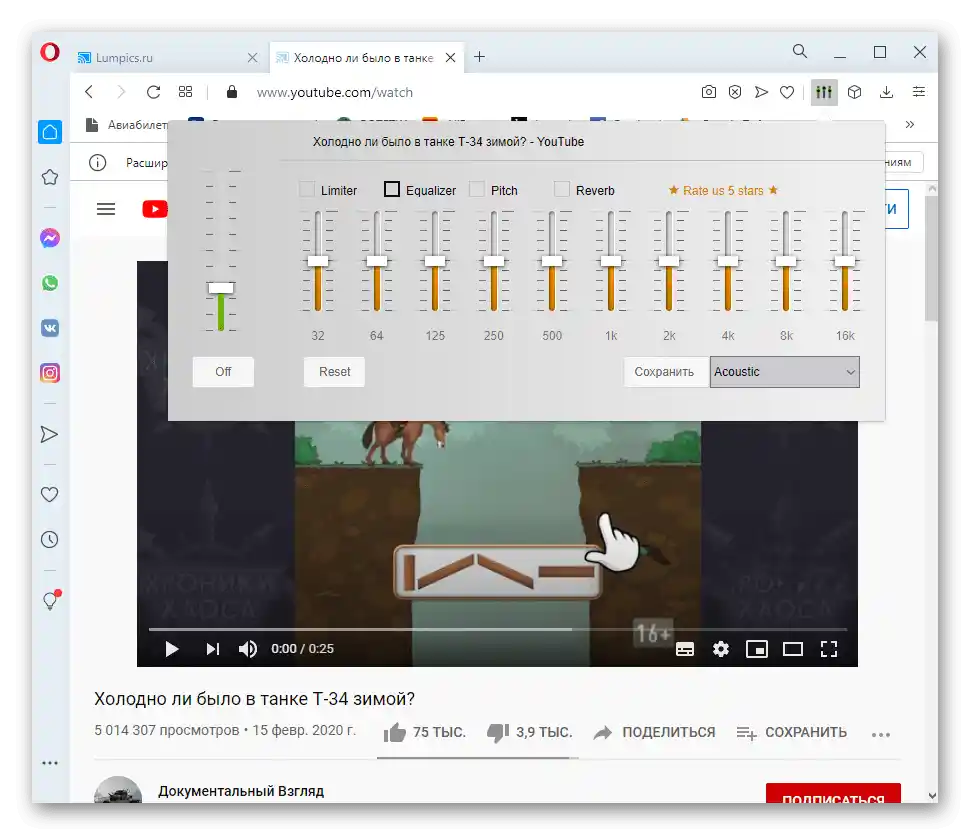
Task: Click the 250 Hz band slider
Action: 494,261
